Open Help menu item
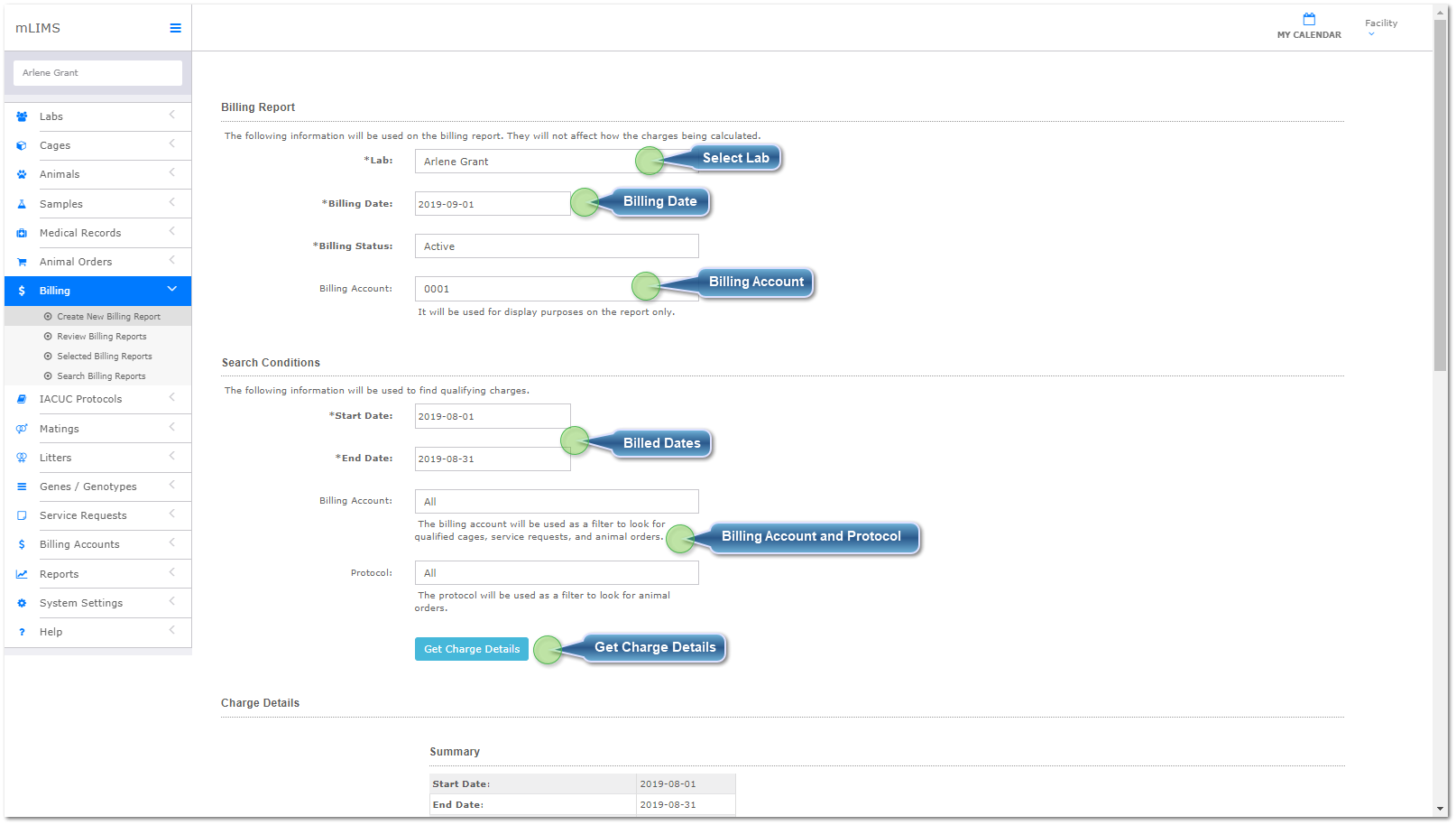 click(97, 632)
